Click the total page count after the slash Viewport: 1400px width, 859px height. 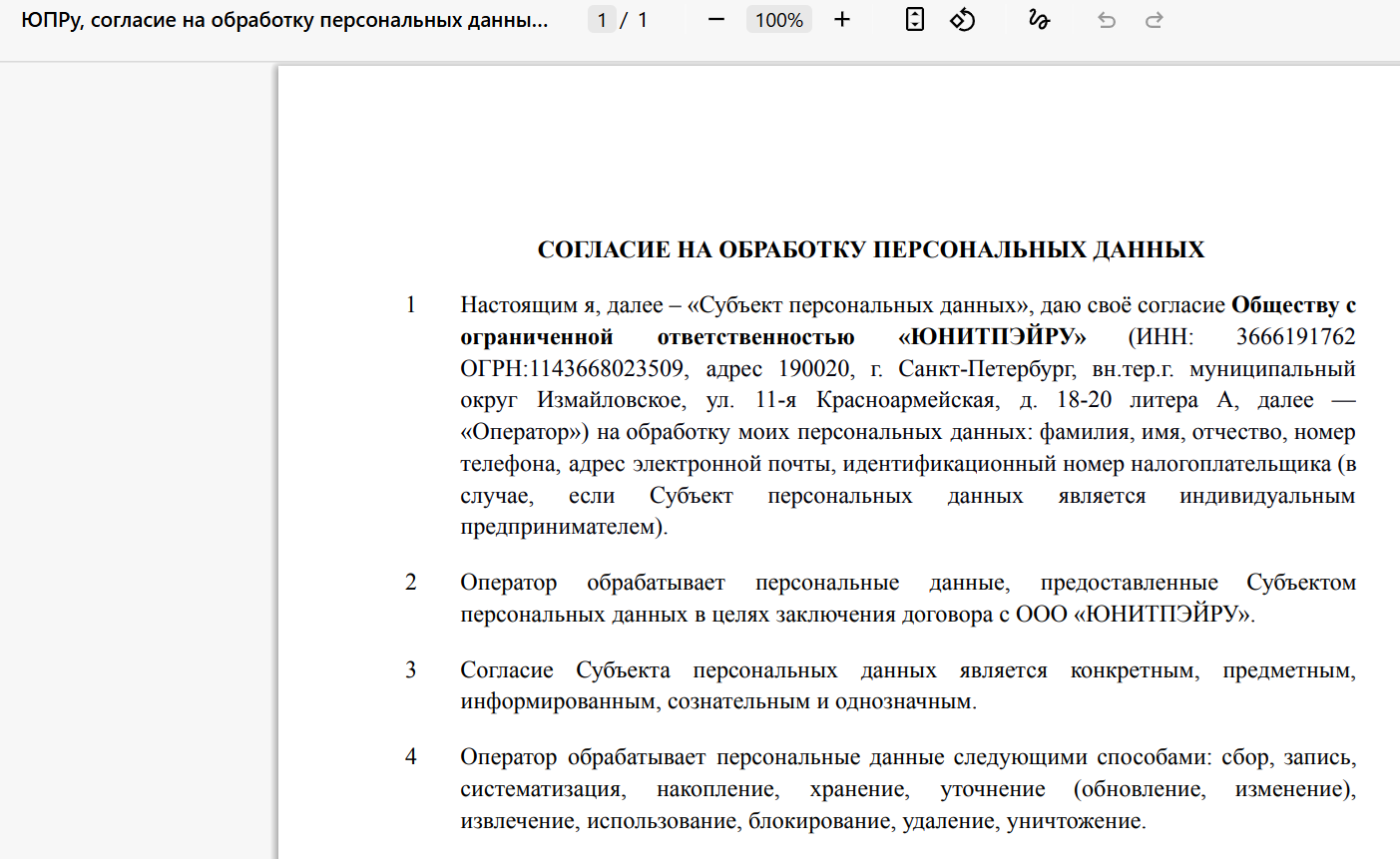643,20
